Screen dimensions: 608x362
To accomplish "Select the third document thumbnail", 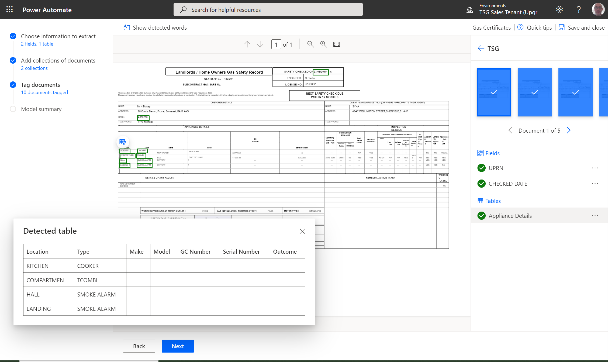I will click(x=575, y=92).
